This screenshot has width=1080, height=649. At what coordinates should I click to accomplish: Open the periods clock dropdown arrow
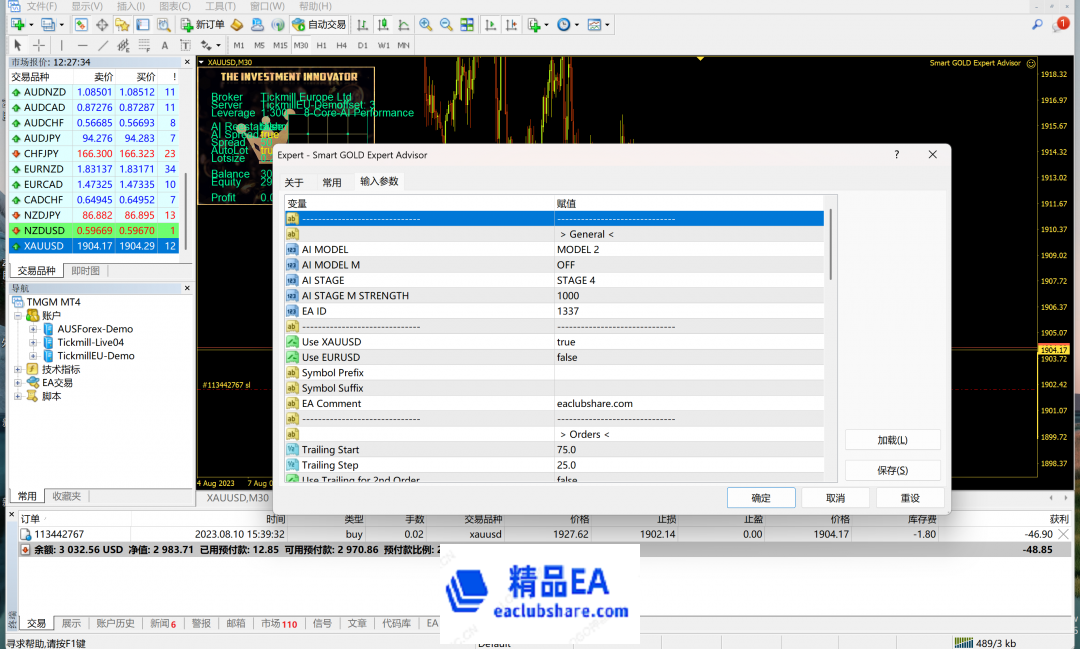tap(575, 24)
